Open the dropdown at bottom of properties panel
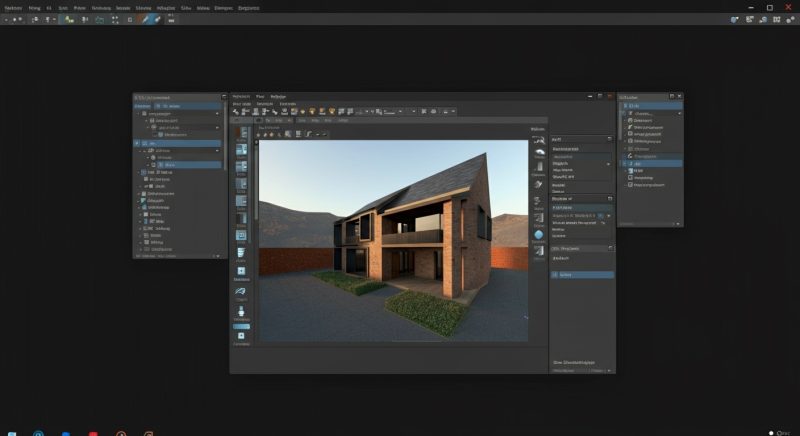The image size is (800, 436). pos(609,371)
